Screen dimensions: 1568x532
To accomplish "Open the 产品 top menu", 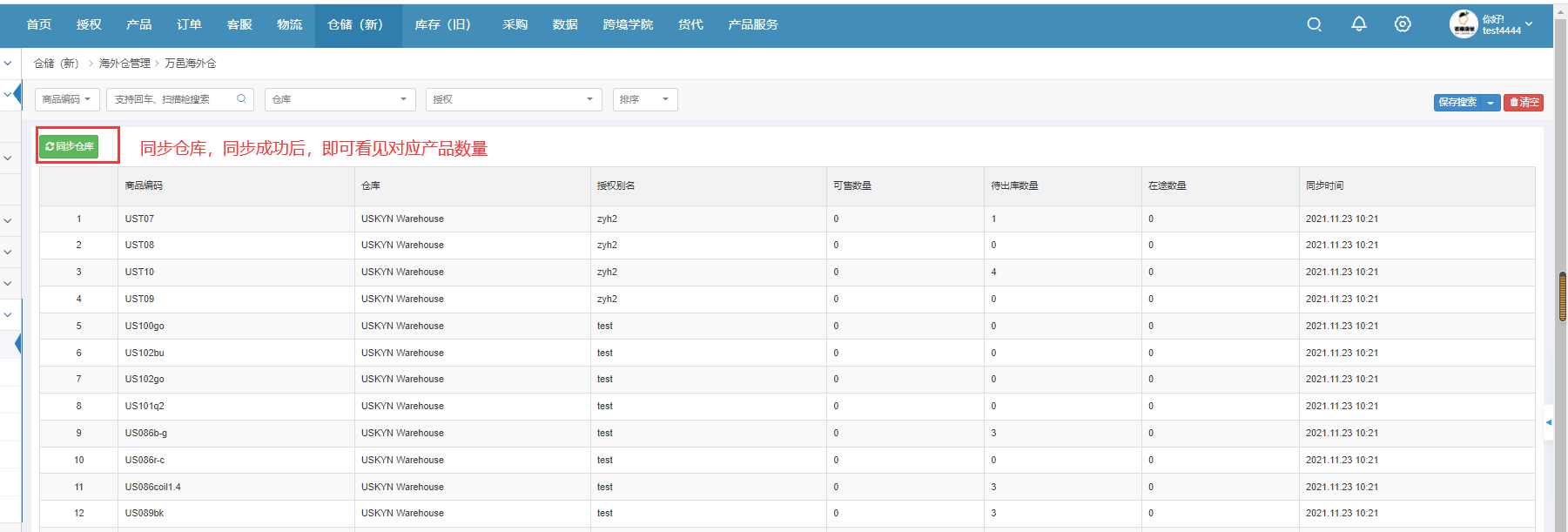I will pyautogui.click(x=139, y=24).
